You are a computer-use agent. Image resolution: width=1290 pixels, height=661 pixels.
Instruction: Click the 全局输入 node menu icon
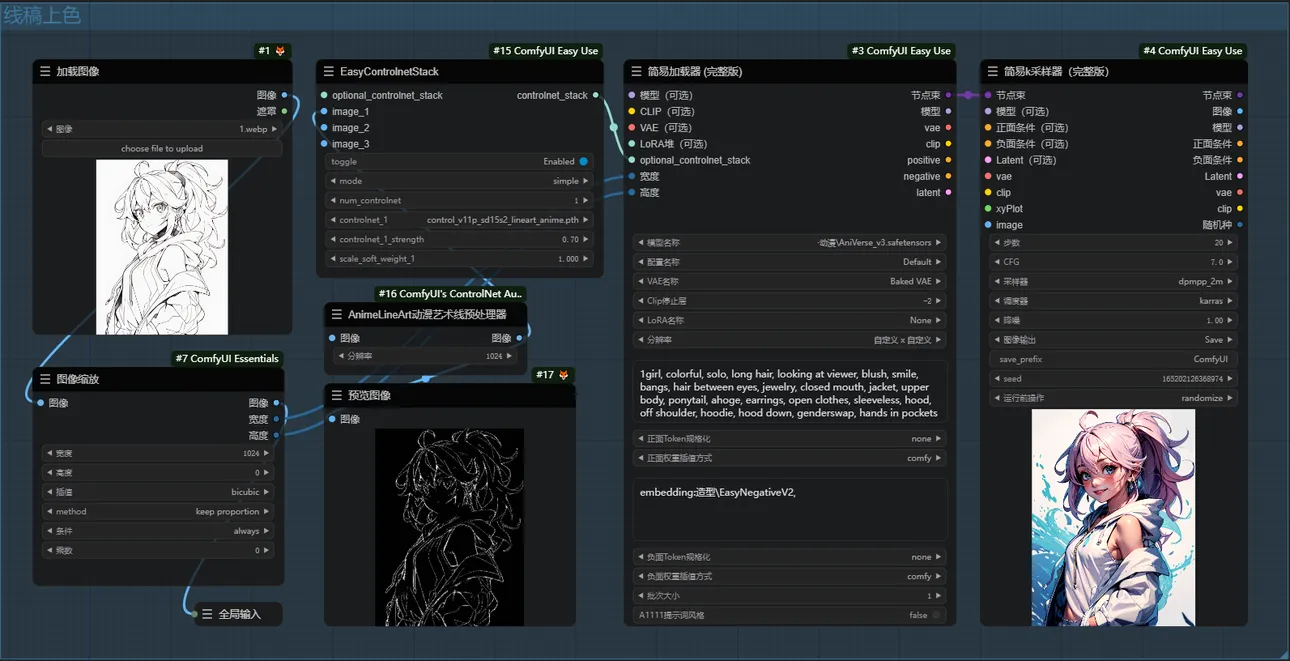(207, 614)
